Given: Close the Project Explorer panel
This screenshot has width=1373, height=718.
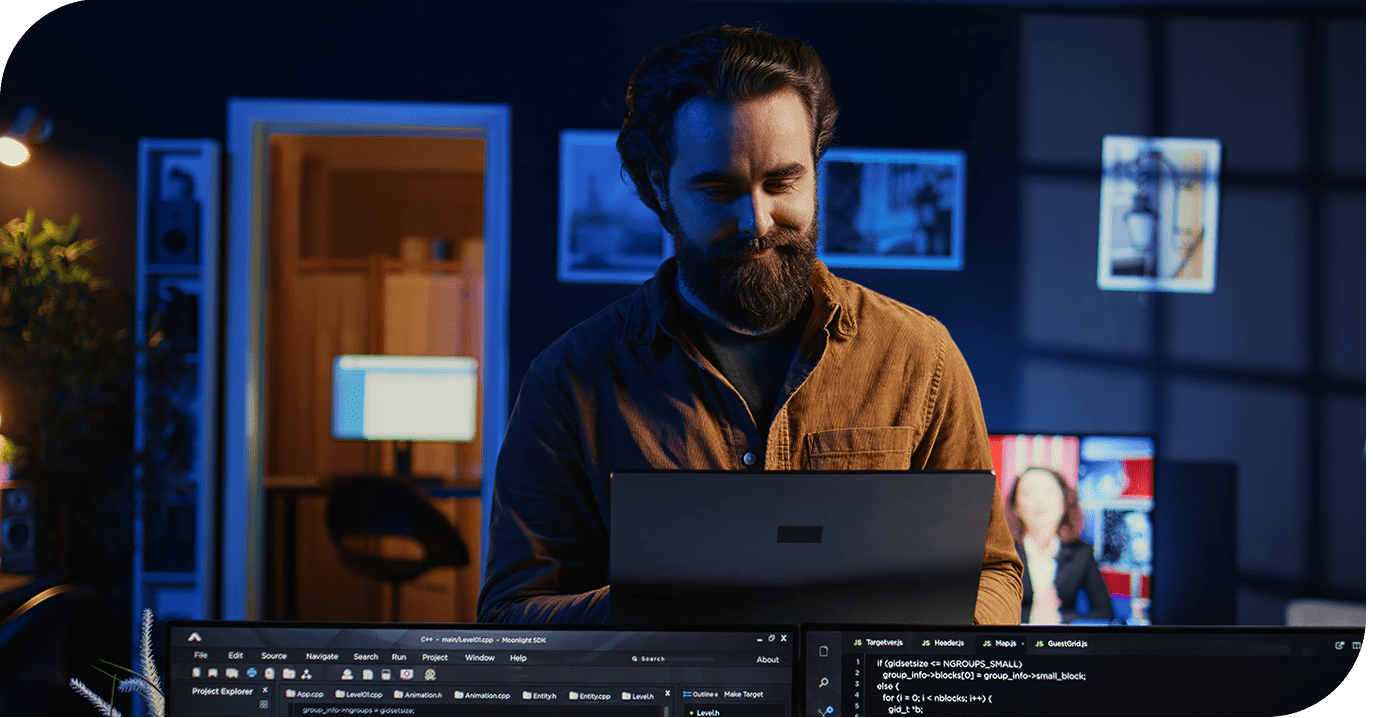Looking at the screenshot, I should pos(265,691).
